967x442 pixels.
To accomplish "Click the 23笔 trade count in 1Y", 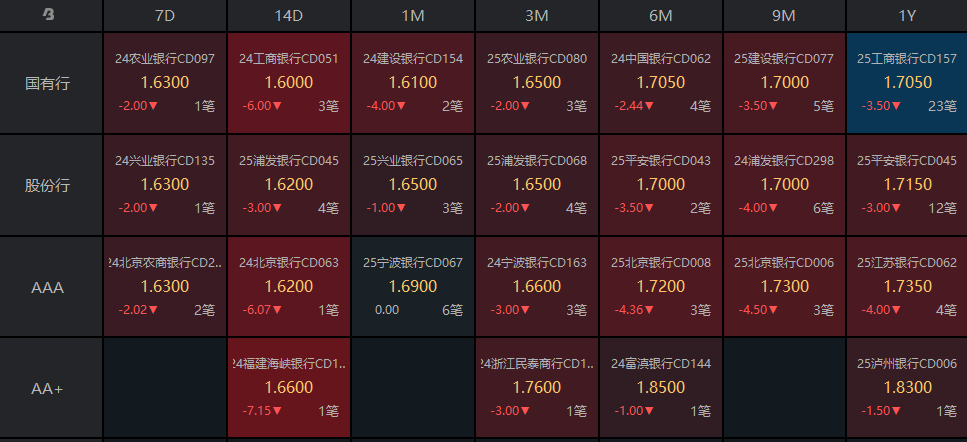I will coord(942,106).
